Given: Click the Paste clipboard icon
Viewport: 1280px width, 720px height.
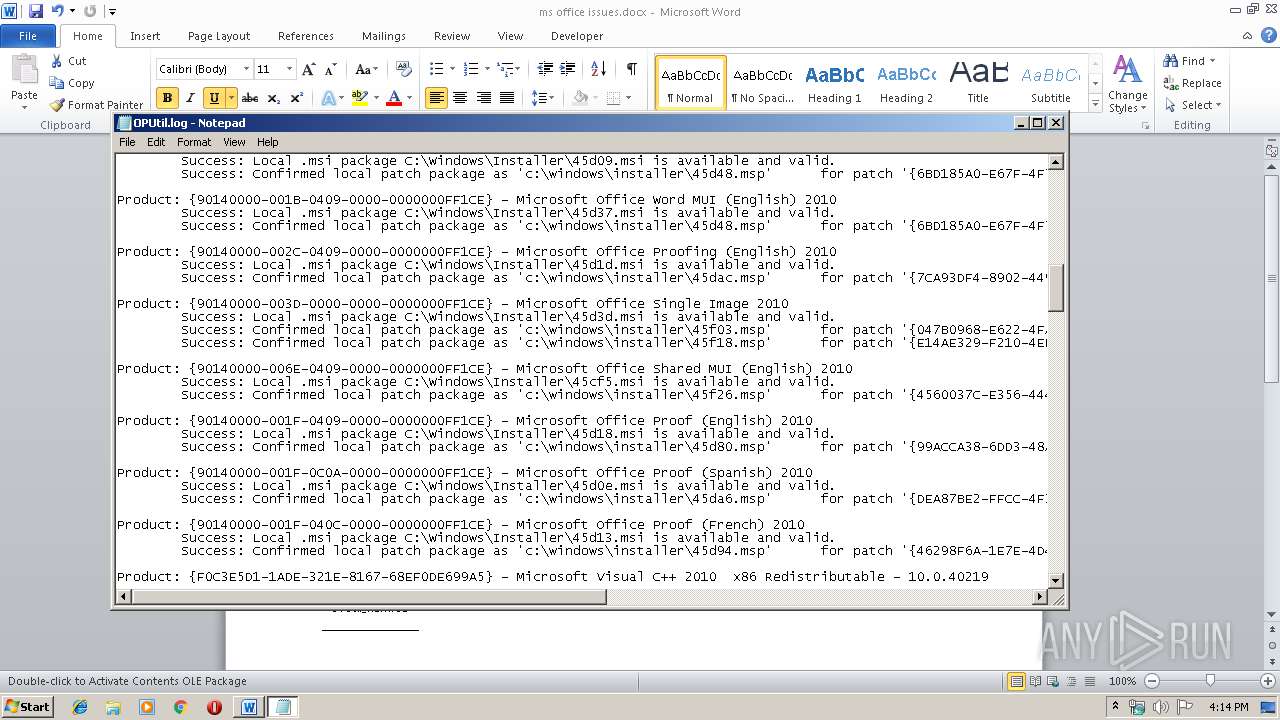Looking at the screenshot, I should (x=24, y=70).
